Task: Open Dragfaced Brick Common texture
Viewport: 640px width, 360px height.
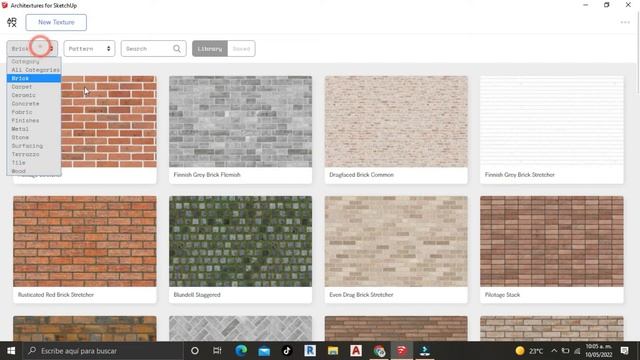Action: [396, 129]
